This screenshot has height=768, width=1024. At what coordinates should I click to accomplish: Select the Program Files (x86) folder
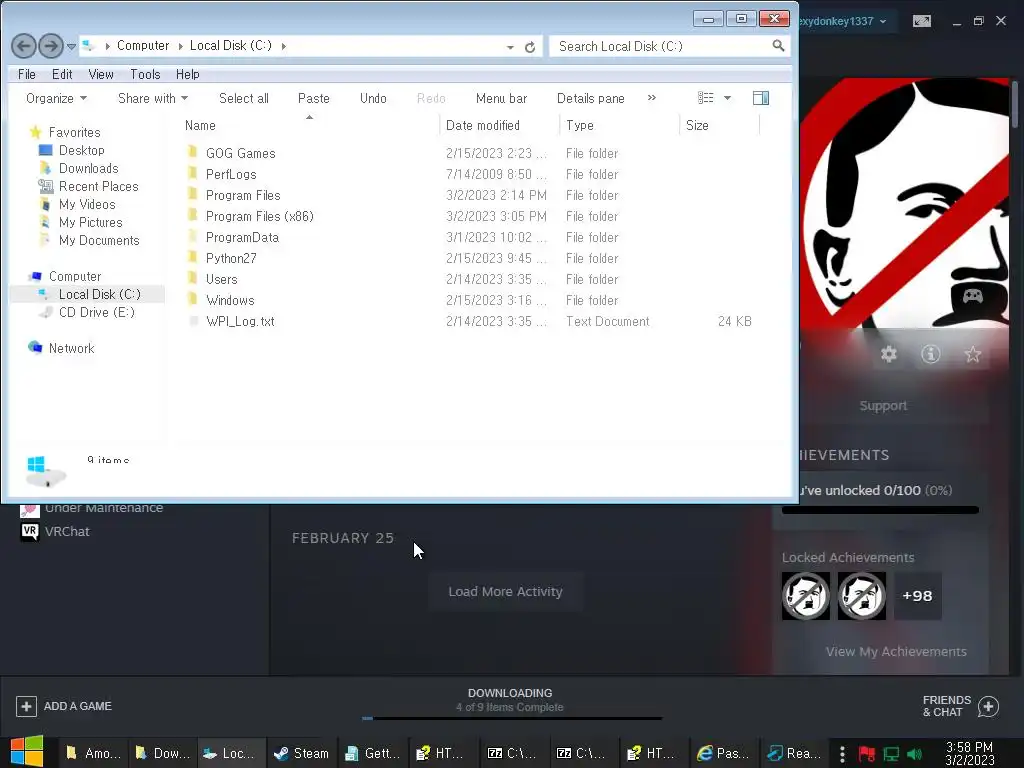(259, 216)
